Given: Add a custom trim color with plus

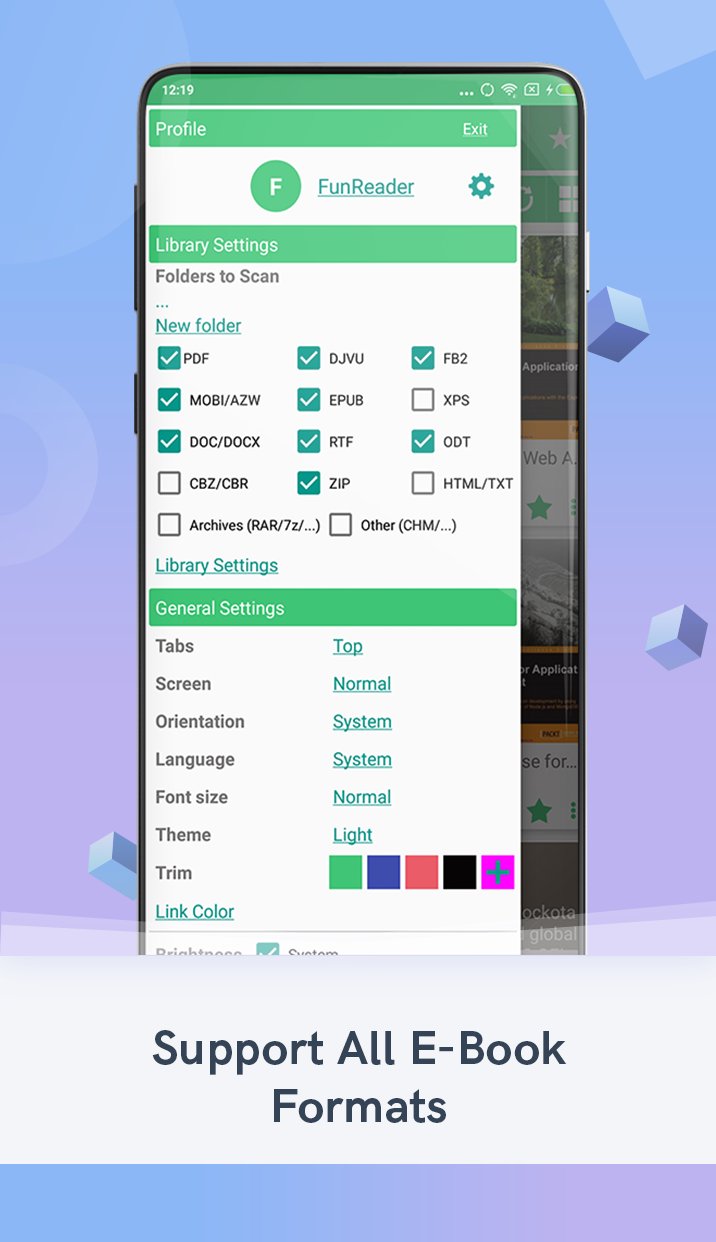Looking at the screenshot, I should click(x=498, y=872).
